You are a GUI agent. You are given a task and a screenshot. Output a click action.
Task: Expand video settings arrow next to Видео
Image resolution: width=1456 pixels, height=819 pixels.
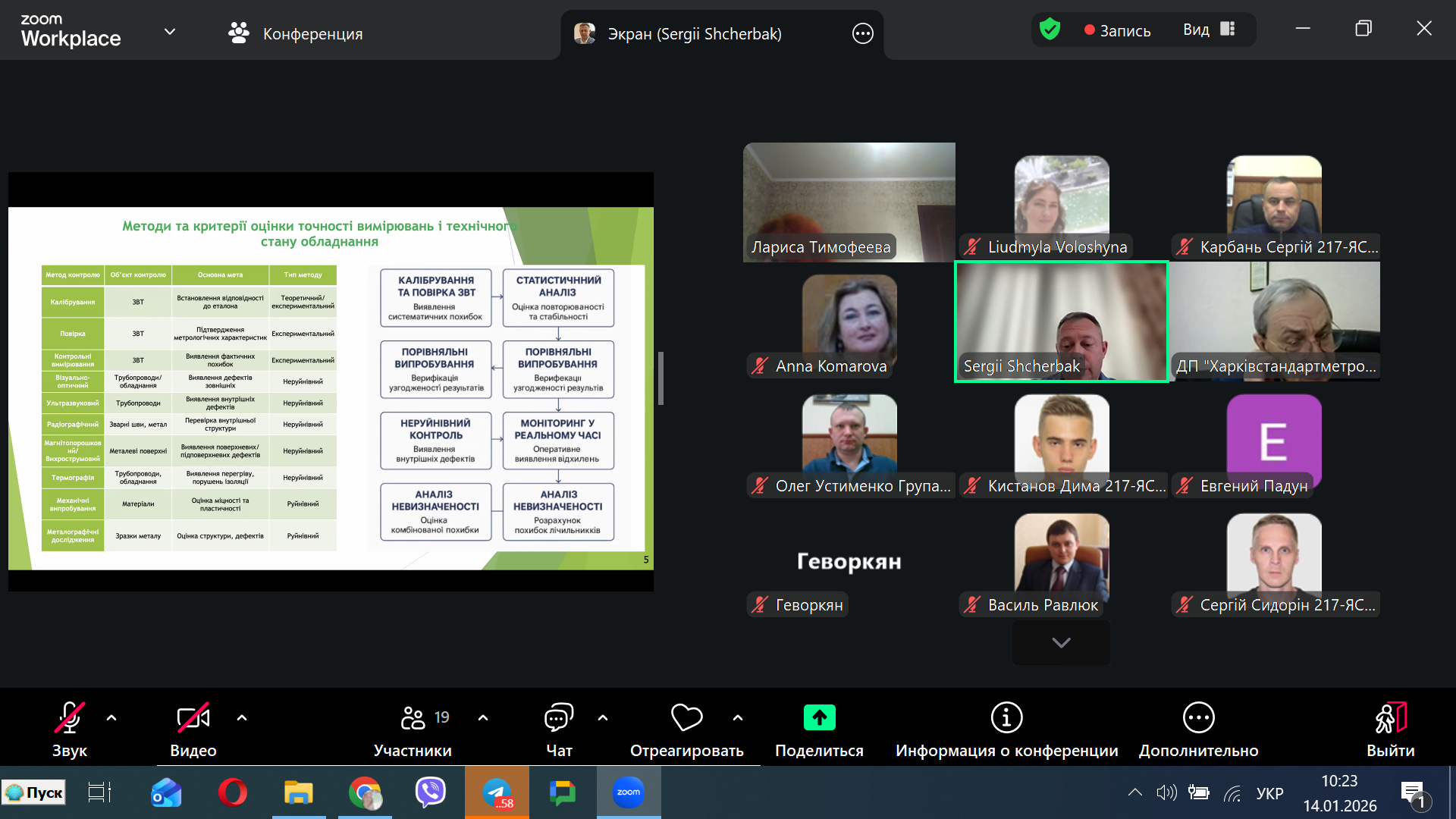click(x=242, y=717)
